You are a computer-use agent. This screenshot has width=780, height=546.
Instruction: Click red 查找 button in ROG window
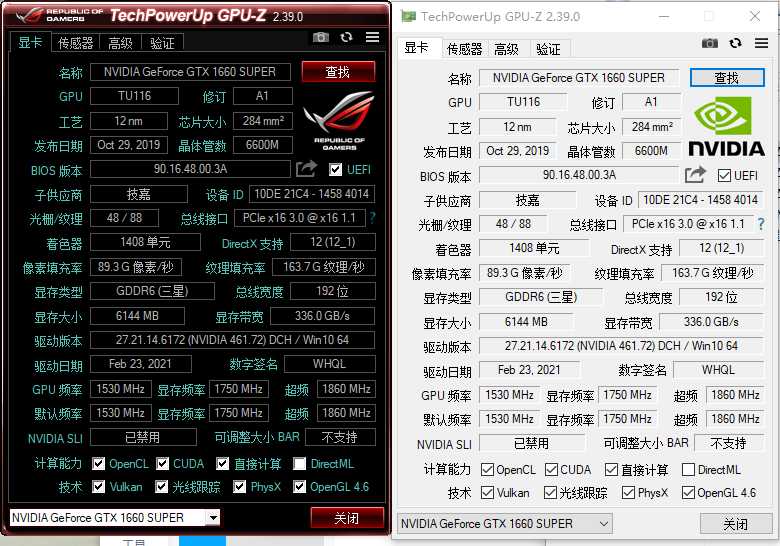tap(338, 72)
